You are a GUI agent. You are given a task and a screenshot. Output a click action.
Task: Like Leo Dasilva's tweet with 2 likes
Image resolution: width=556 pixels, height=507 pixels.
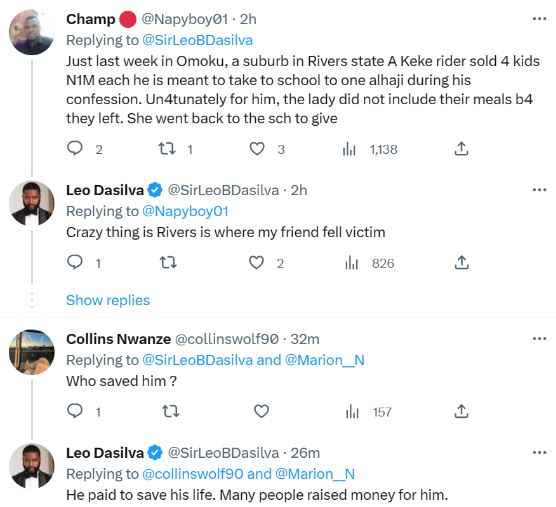click(x=256, y=263)
